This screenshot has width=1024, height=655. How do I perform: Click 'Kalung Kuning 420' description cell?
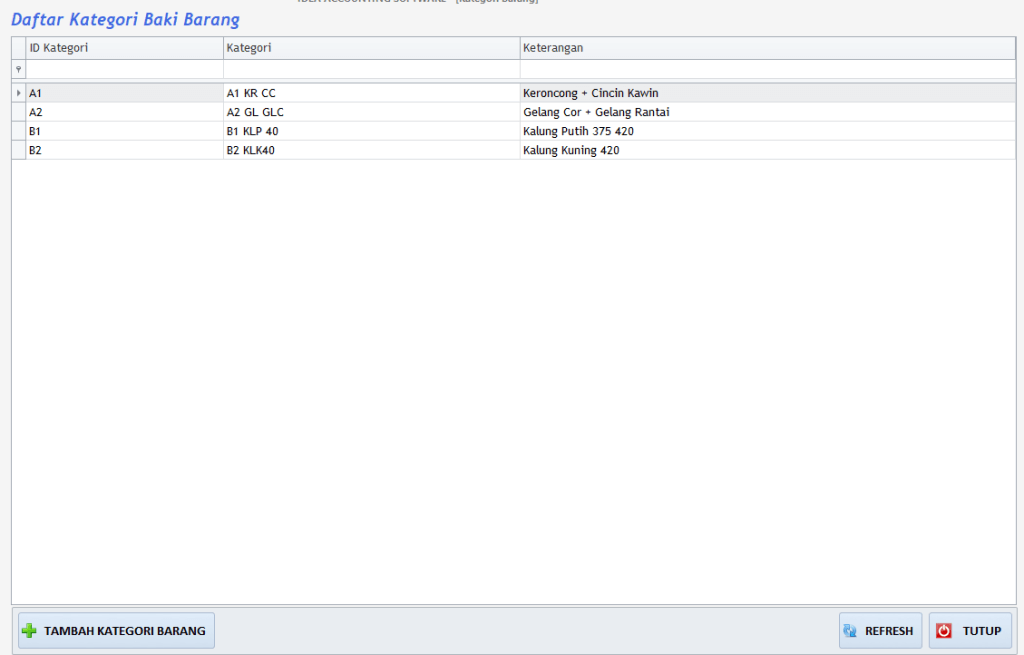[x=767, y=150]
